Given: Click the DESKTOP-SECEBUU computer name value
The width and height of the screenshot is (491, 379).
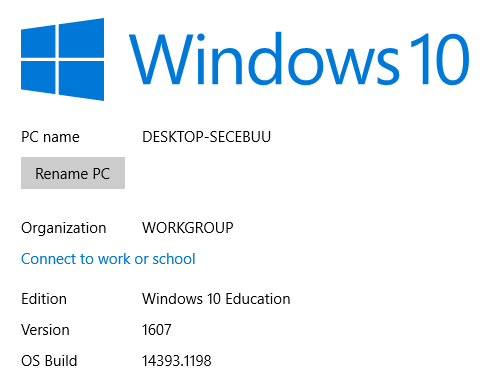Looking at the screenshot, I should [207, 137].
